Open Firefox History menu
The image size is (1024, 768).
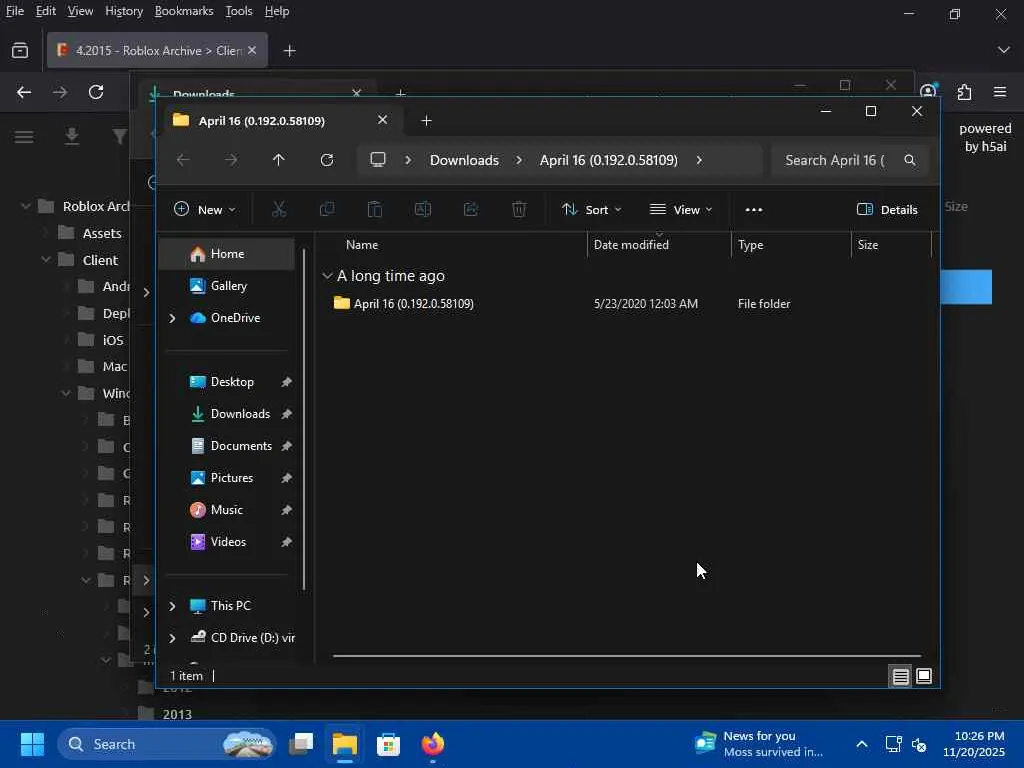(124, 11)
